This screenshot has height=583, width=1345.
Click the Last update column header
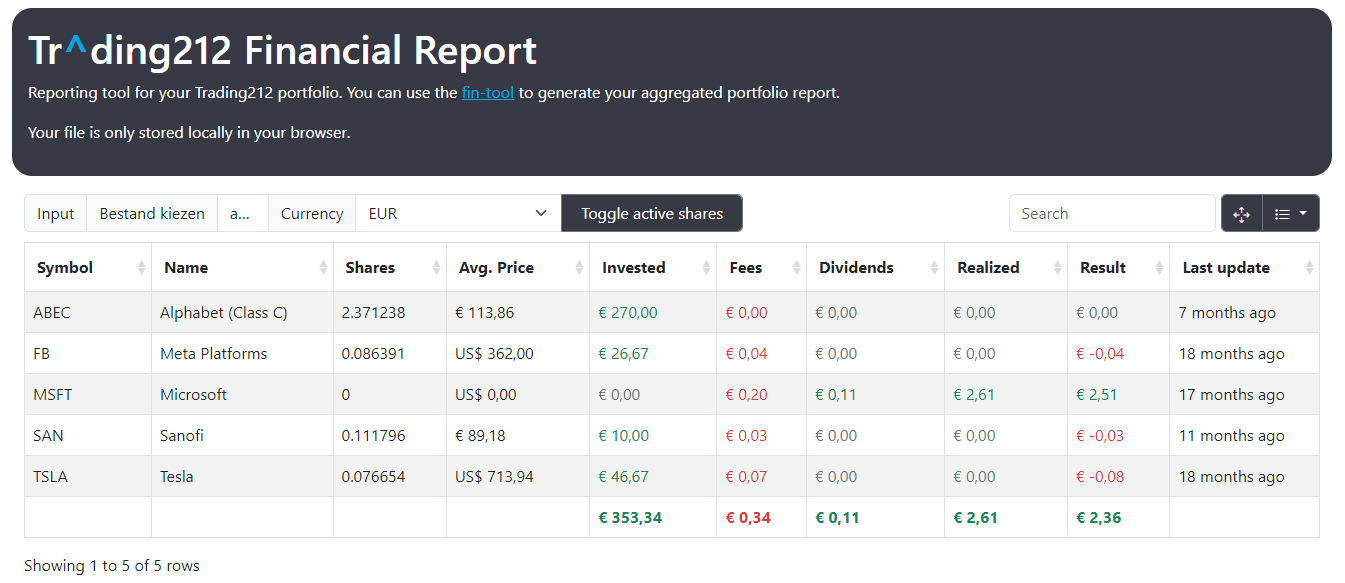[1245, 268]
